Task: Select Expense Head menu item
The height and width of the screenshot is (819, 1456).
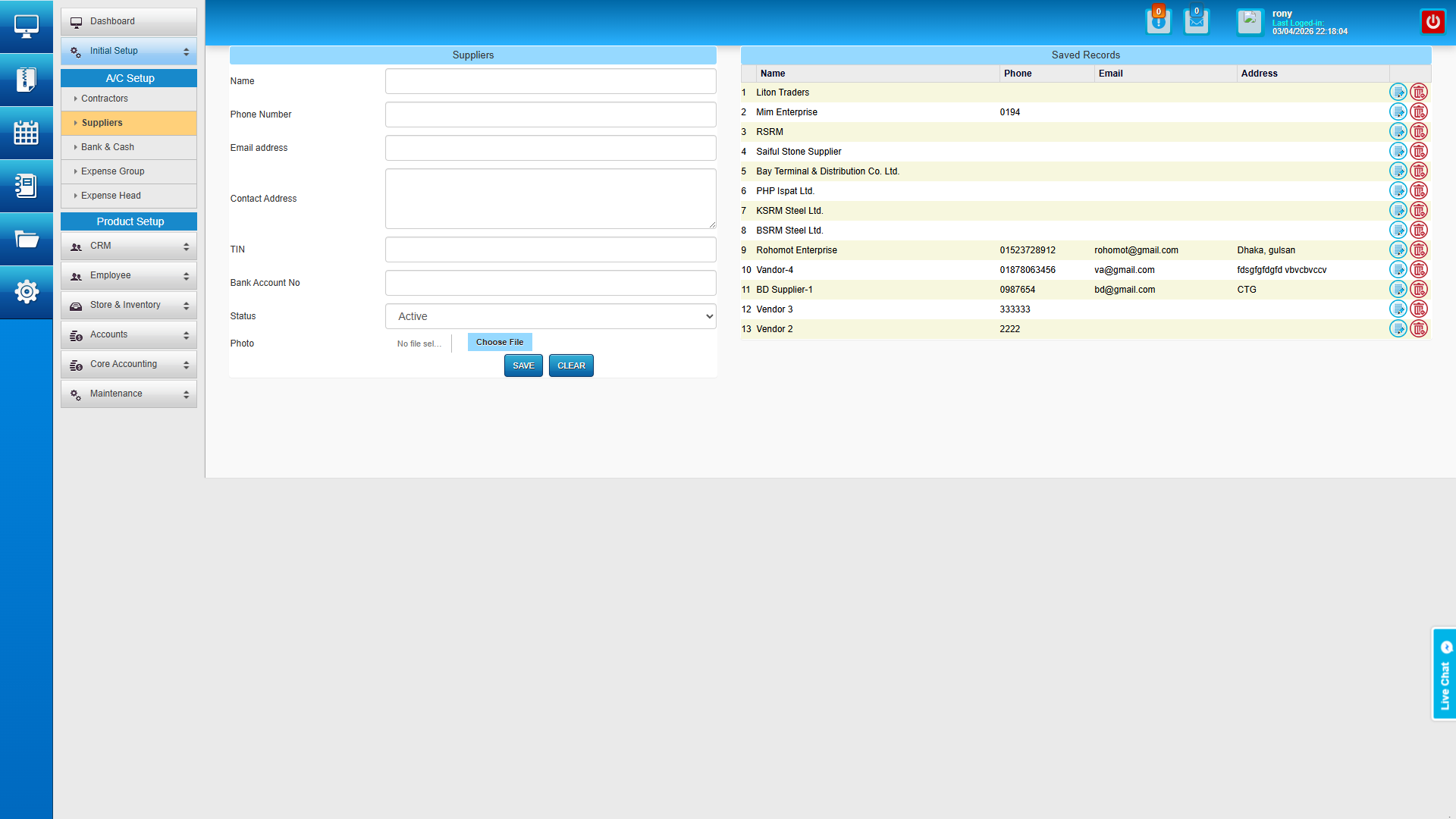Action: (x=111, y=196)
